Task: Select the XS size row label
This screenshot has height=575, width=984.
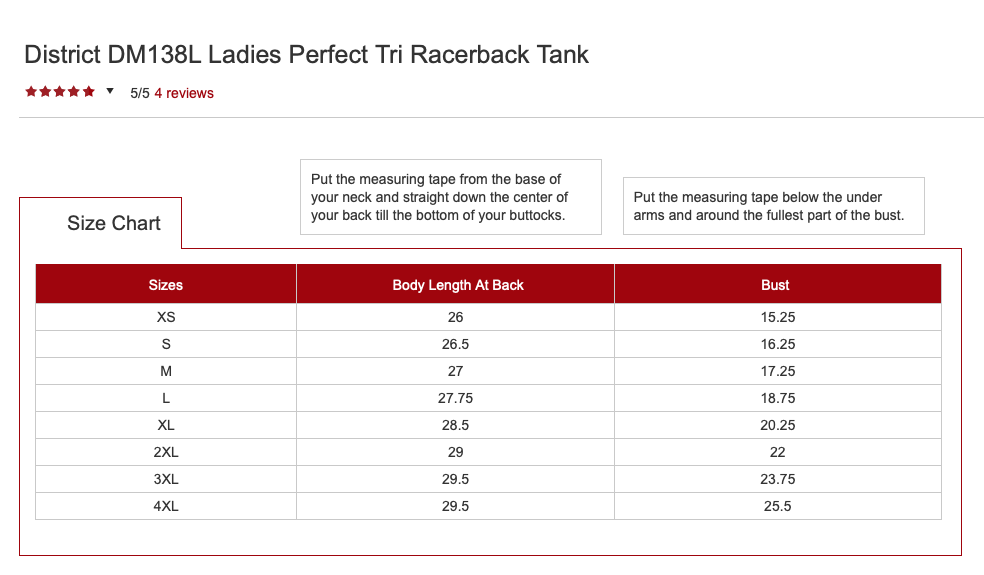Action: (x=166, y=317)
